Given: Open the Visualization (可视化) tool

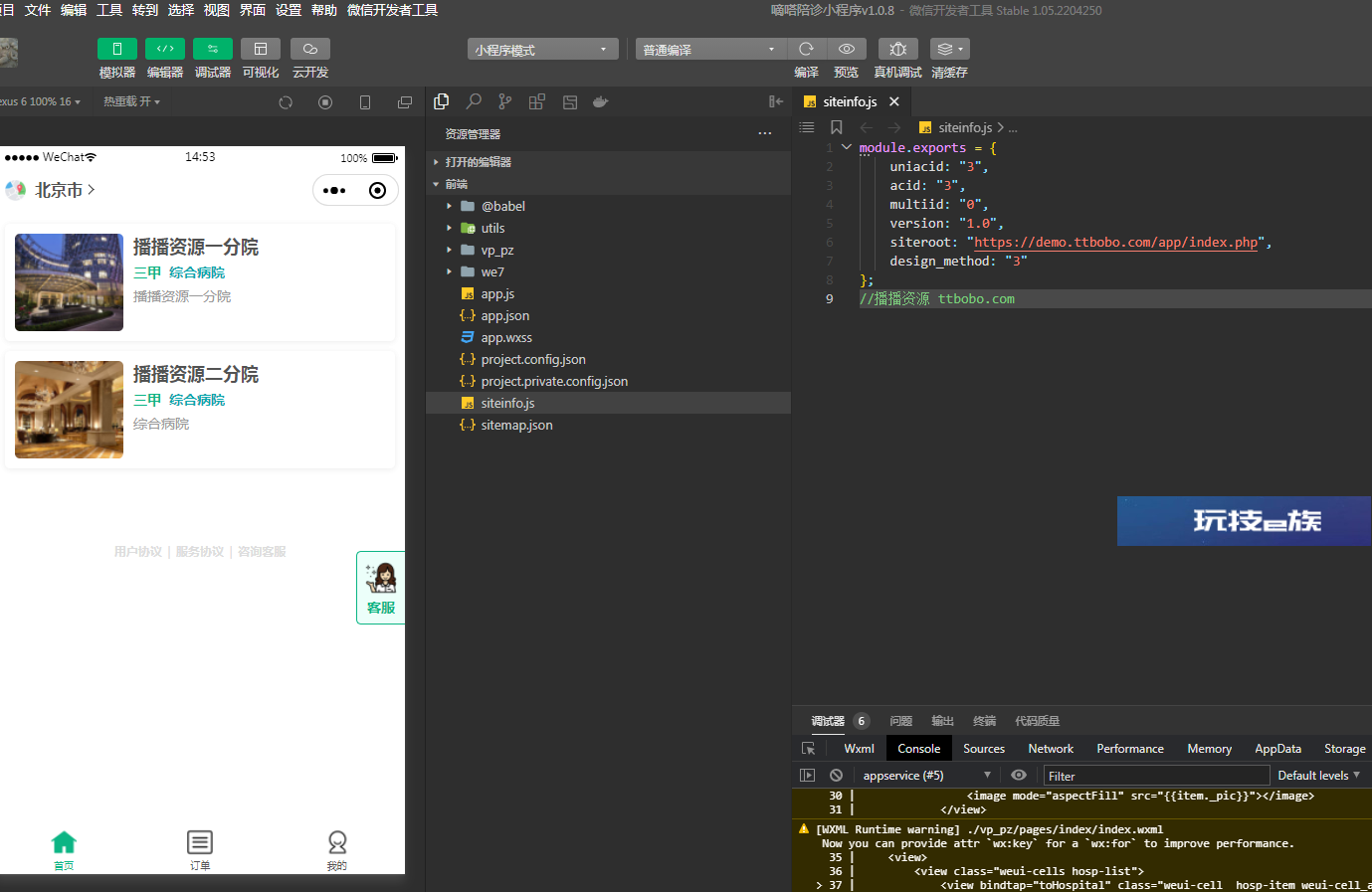Looking at the screenshot, I should point(261,49).
